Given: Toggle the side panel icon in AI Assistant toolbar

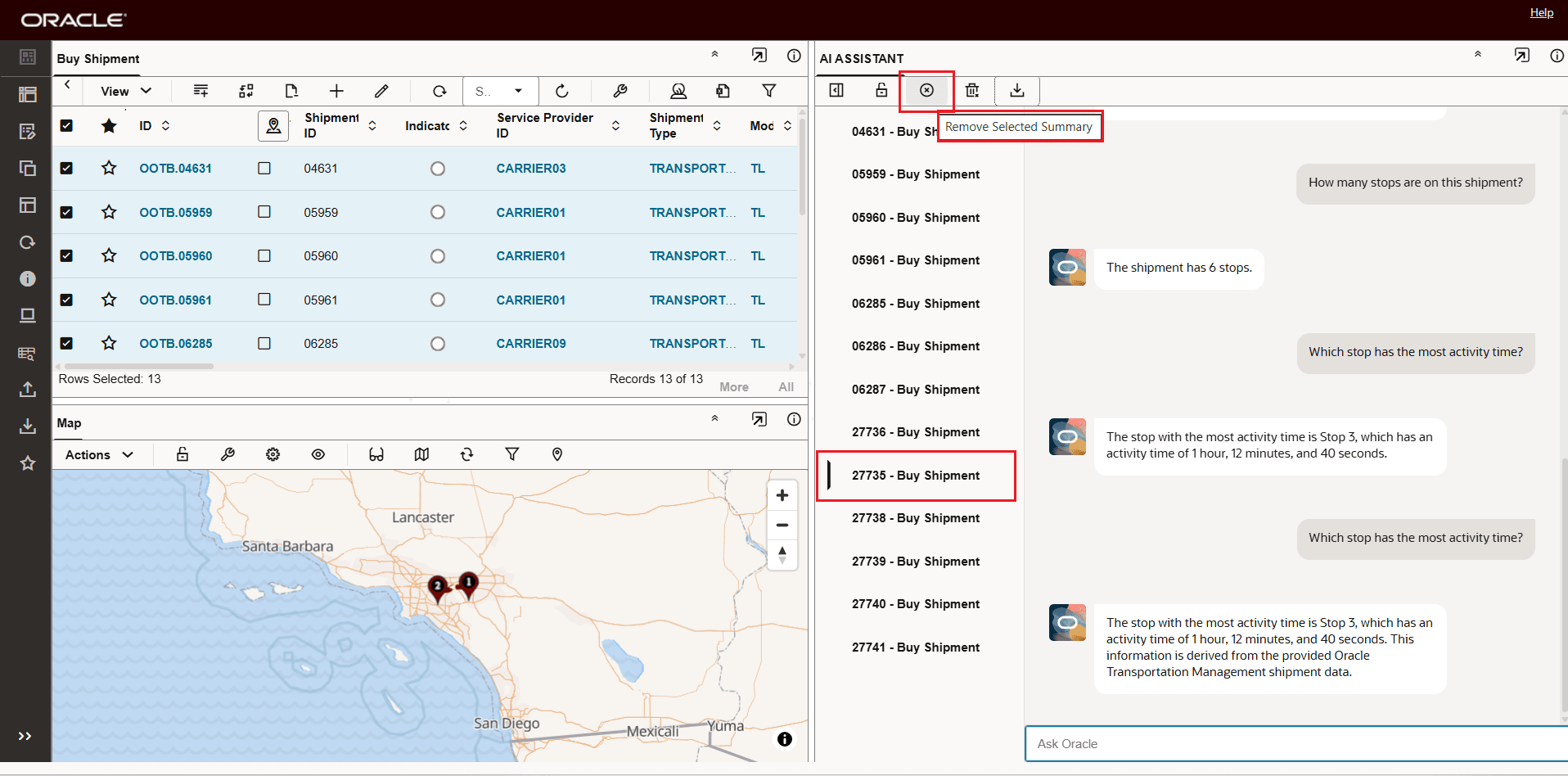Looking at the screenshot, I should (836, 90).
